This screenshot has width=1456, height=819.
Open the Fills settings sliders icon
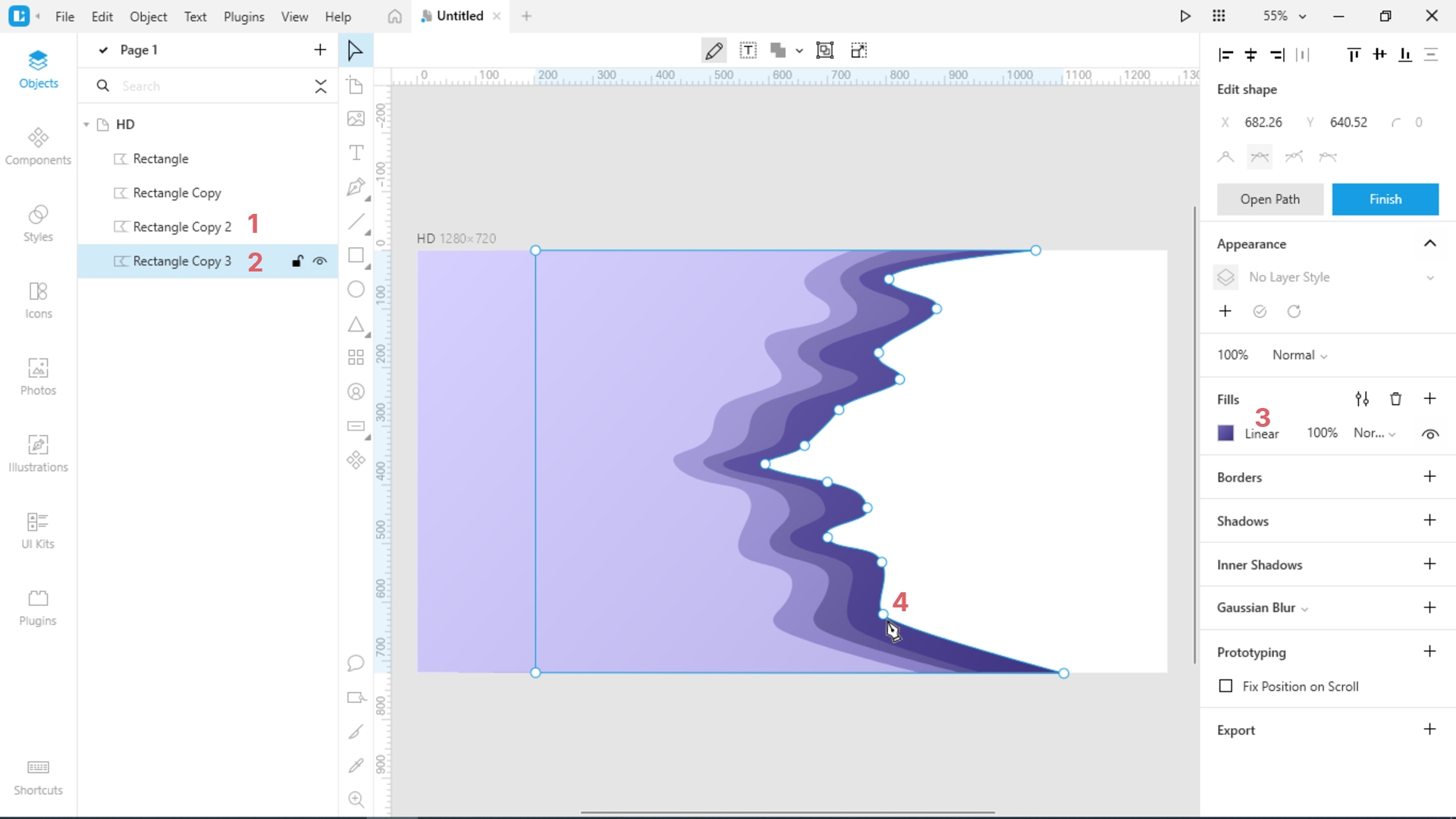(1362, 399)
